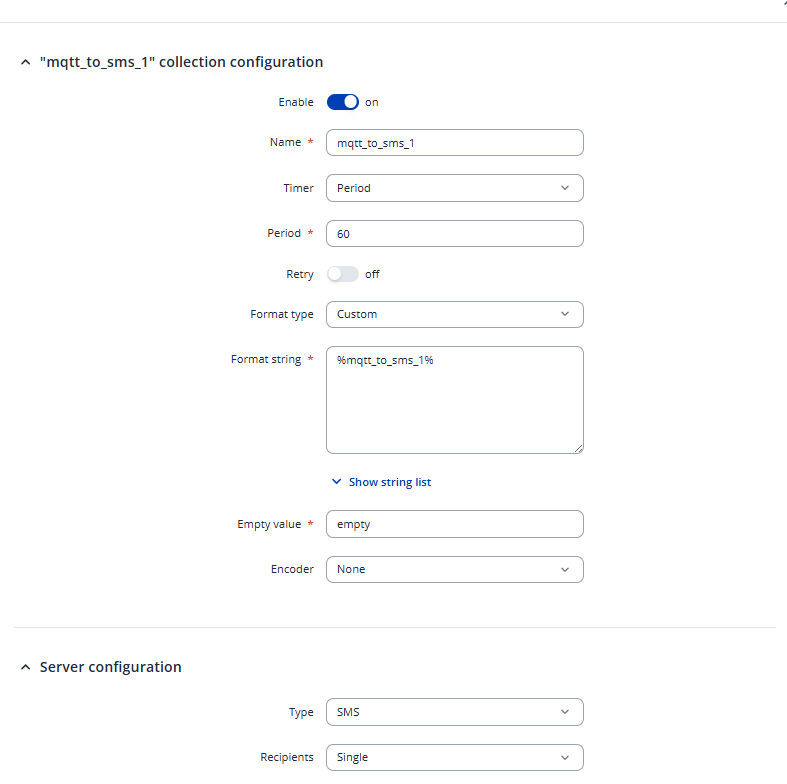This screenshot has height=784, width=787.
Task: Open the Recipients dropdown
Action: pyautogui.click(x=454, y=757)
